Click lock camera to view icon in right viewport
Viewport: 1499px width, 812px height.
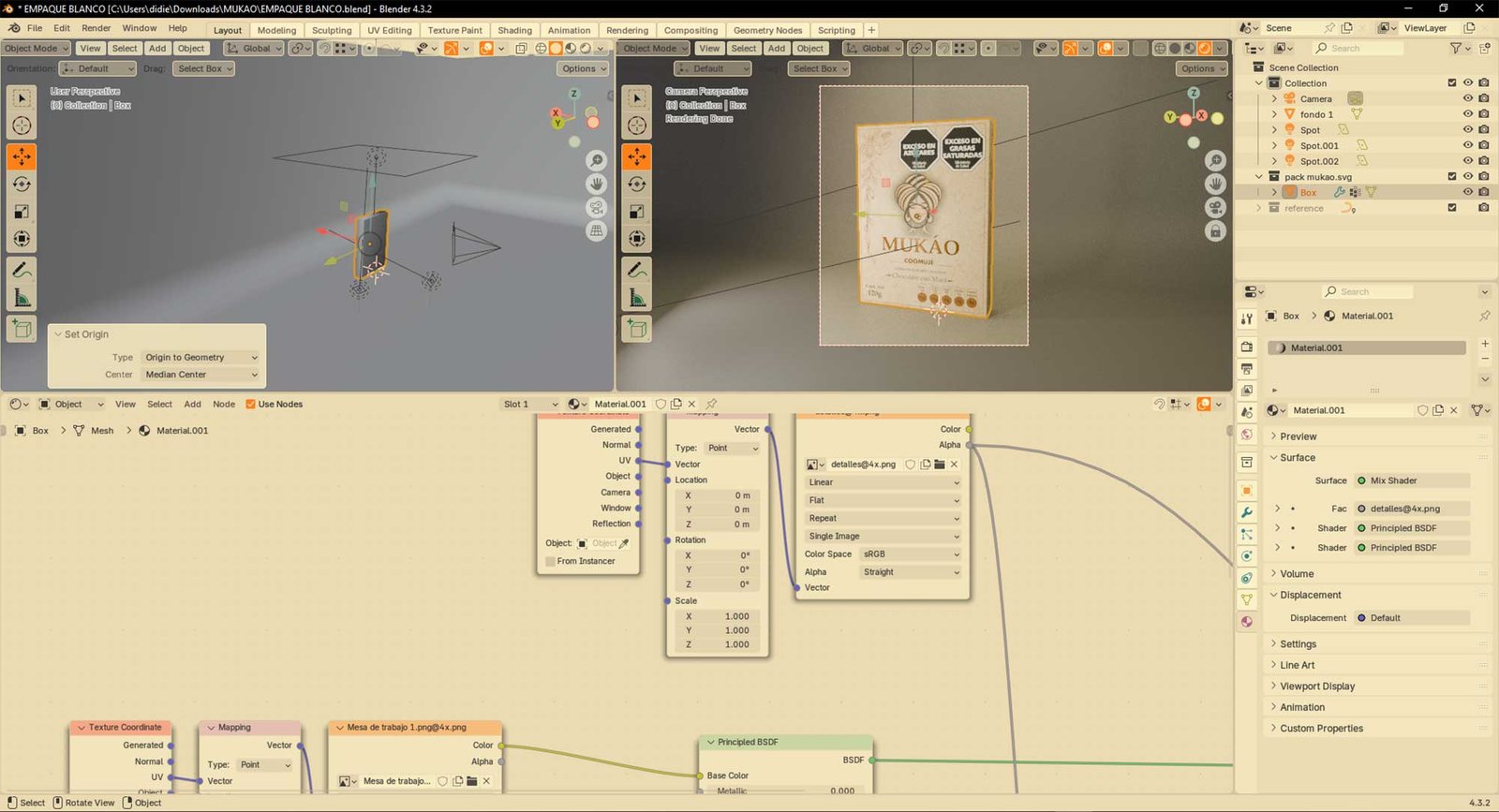[1215, 230]
